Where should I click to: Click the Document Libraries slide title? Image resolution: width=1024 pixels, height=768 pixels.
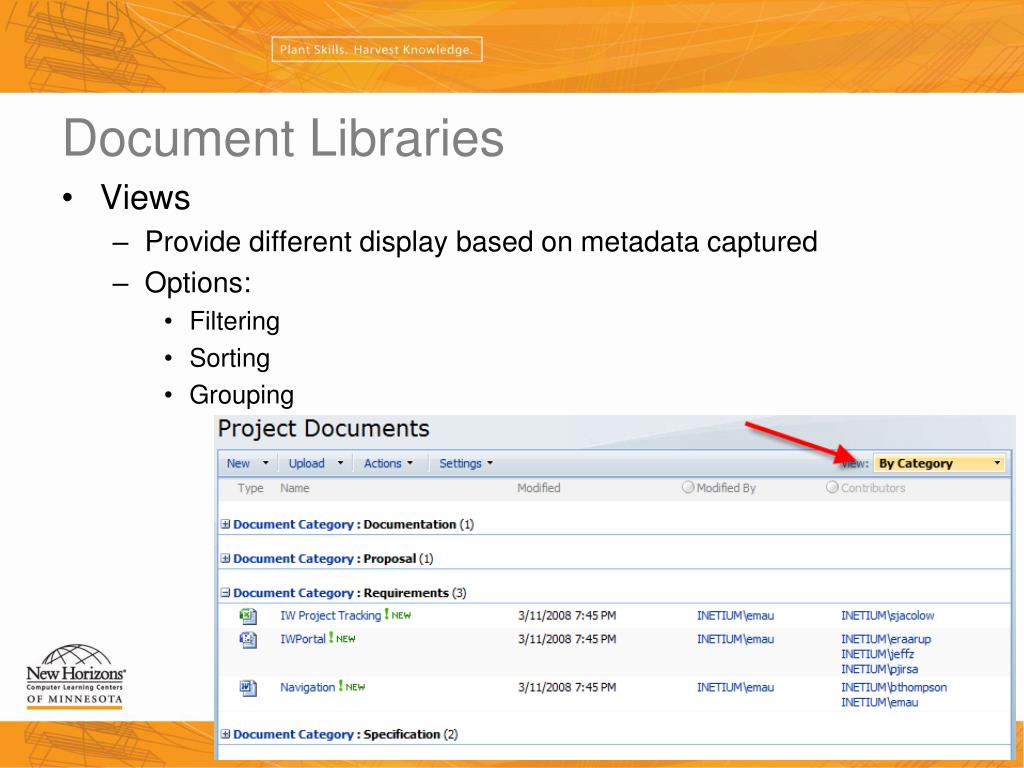click(x=283, y=137)
